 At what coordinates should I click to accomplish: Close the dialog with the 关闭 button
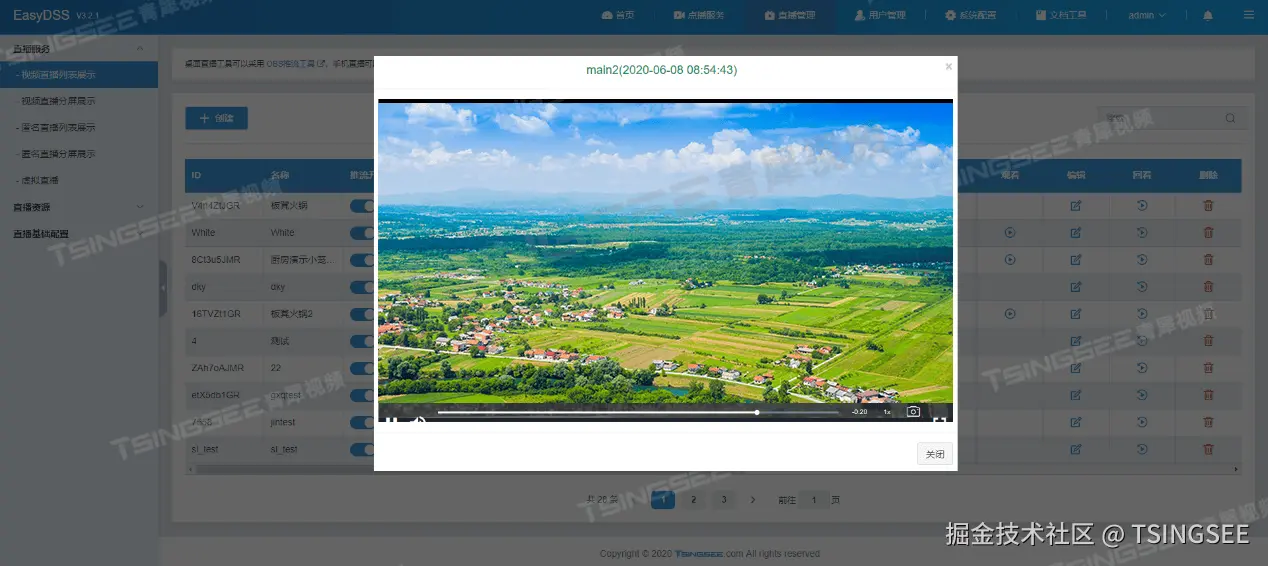coord(935,454)
